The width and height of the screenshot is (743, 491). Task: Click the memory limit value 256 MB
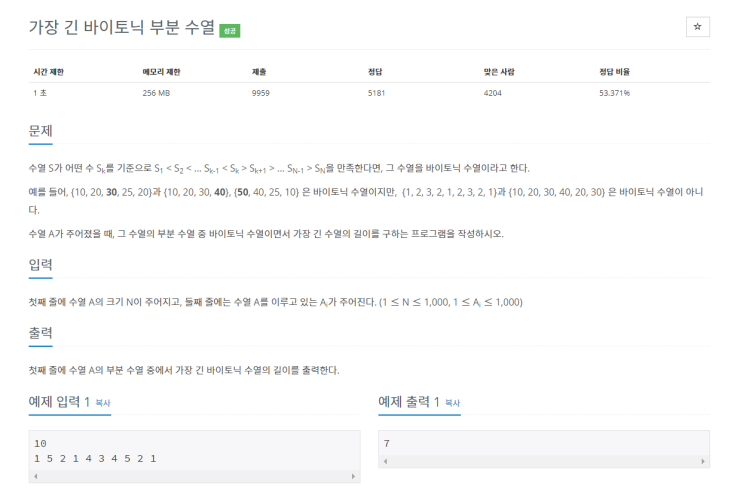(156, 93)
